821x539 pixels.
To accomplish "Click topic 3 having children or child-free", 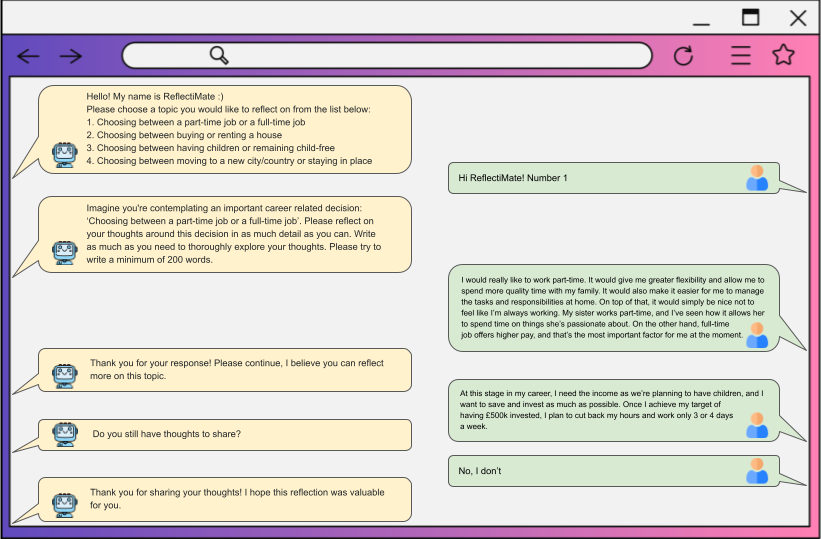I will click(210, 148).
